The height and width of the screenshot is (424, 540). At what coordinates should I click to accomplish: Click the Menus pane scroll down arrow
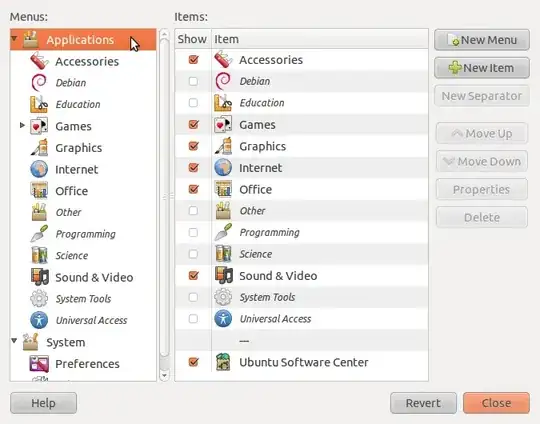(x=164, y=375)
